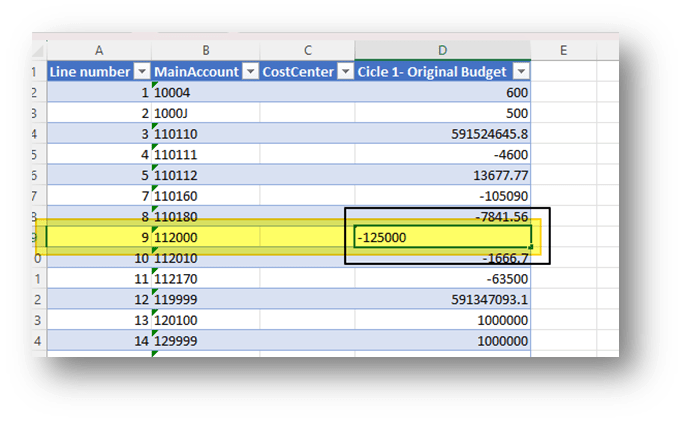Select column B header
684x422 pixels.
[204, 50]
